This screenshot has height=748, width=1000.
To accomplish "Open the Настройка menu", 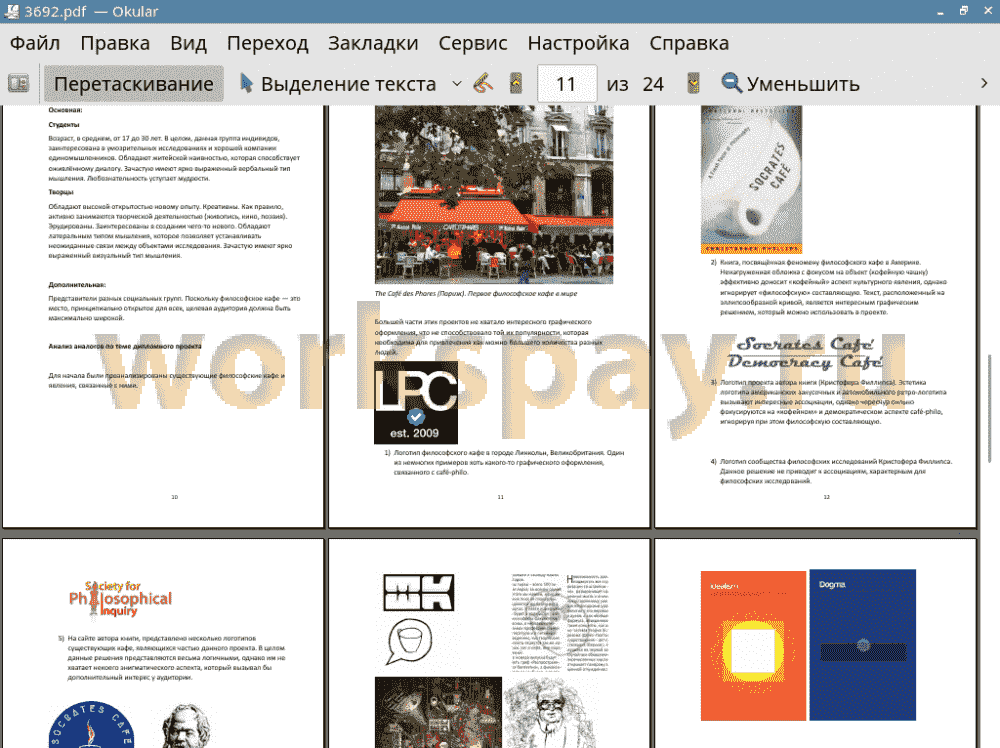I will 578,43.
